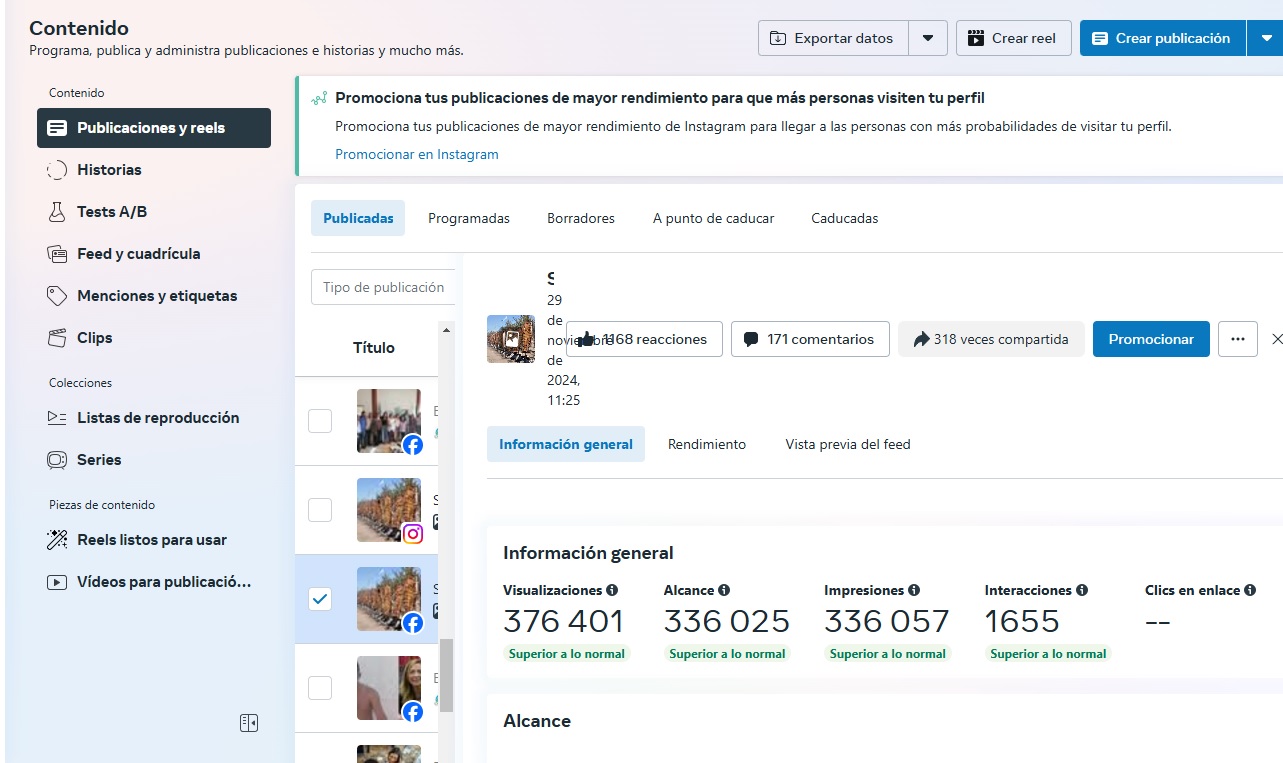1283x763 pixels.
Task: Go to Feed y cuadrícula
Action: (x=138, y=254)
